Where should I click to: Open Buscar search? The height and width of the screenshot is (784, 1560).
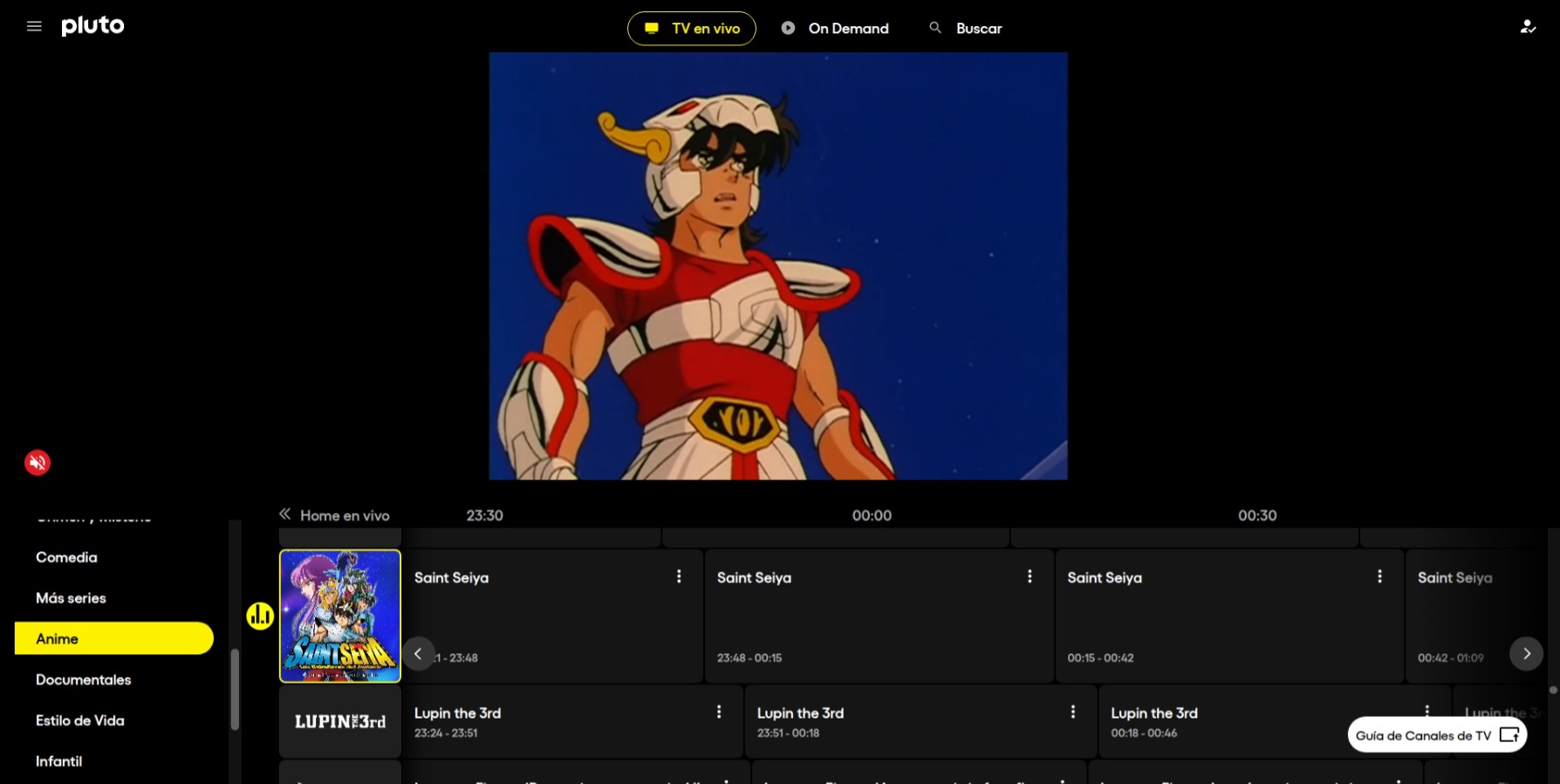coord(965,29)
